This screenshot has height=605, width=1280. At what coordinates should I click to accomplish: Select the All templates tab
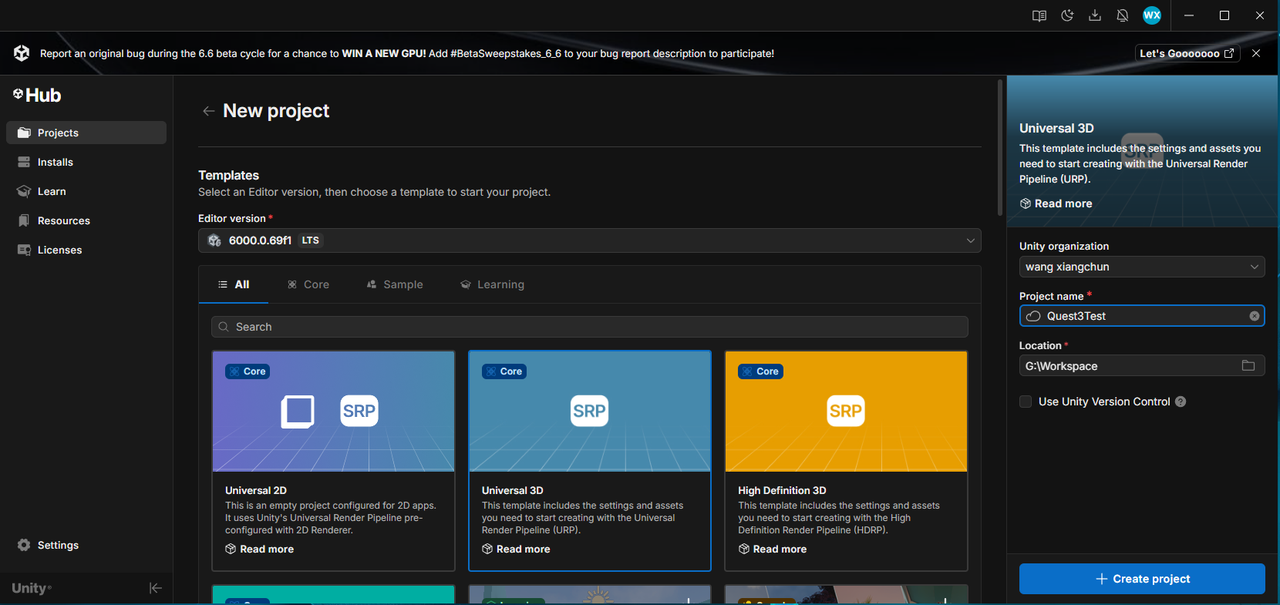click(x=233, y=285)
